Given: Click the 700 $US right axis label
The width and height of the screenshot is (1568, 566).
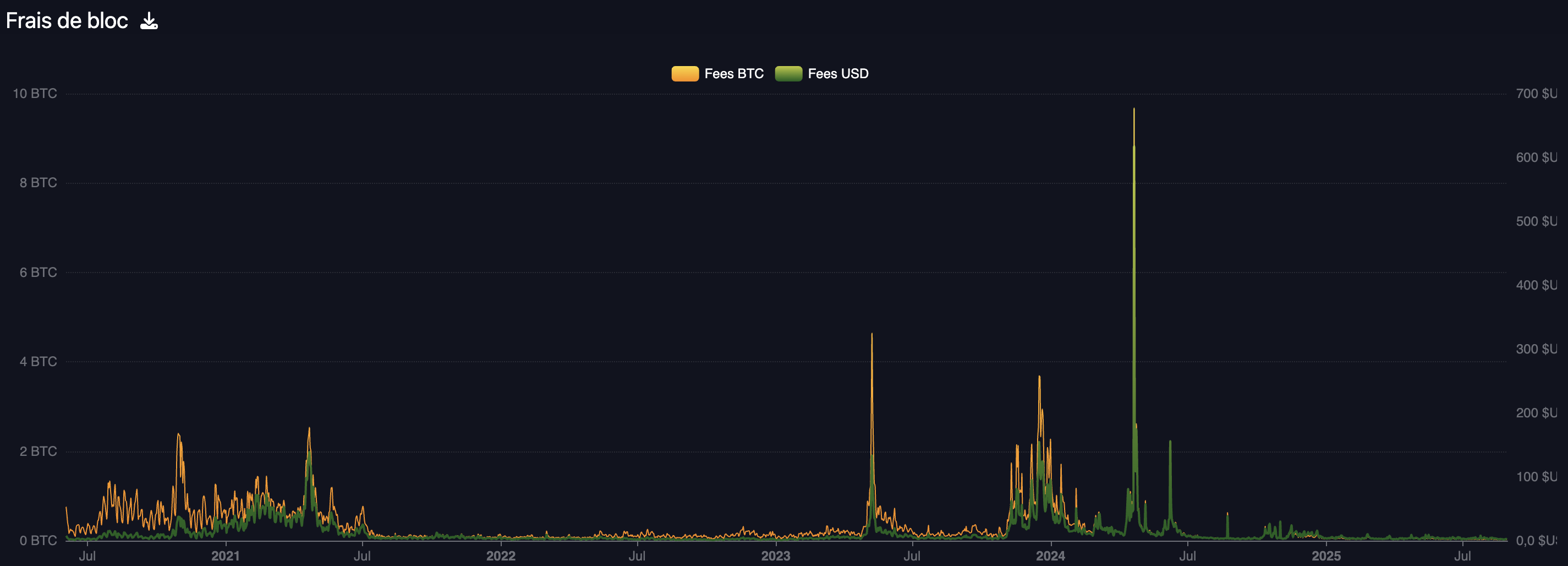Looking at the screenshot, I should 1536,94.
